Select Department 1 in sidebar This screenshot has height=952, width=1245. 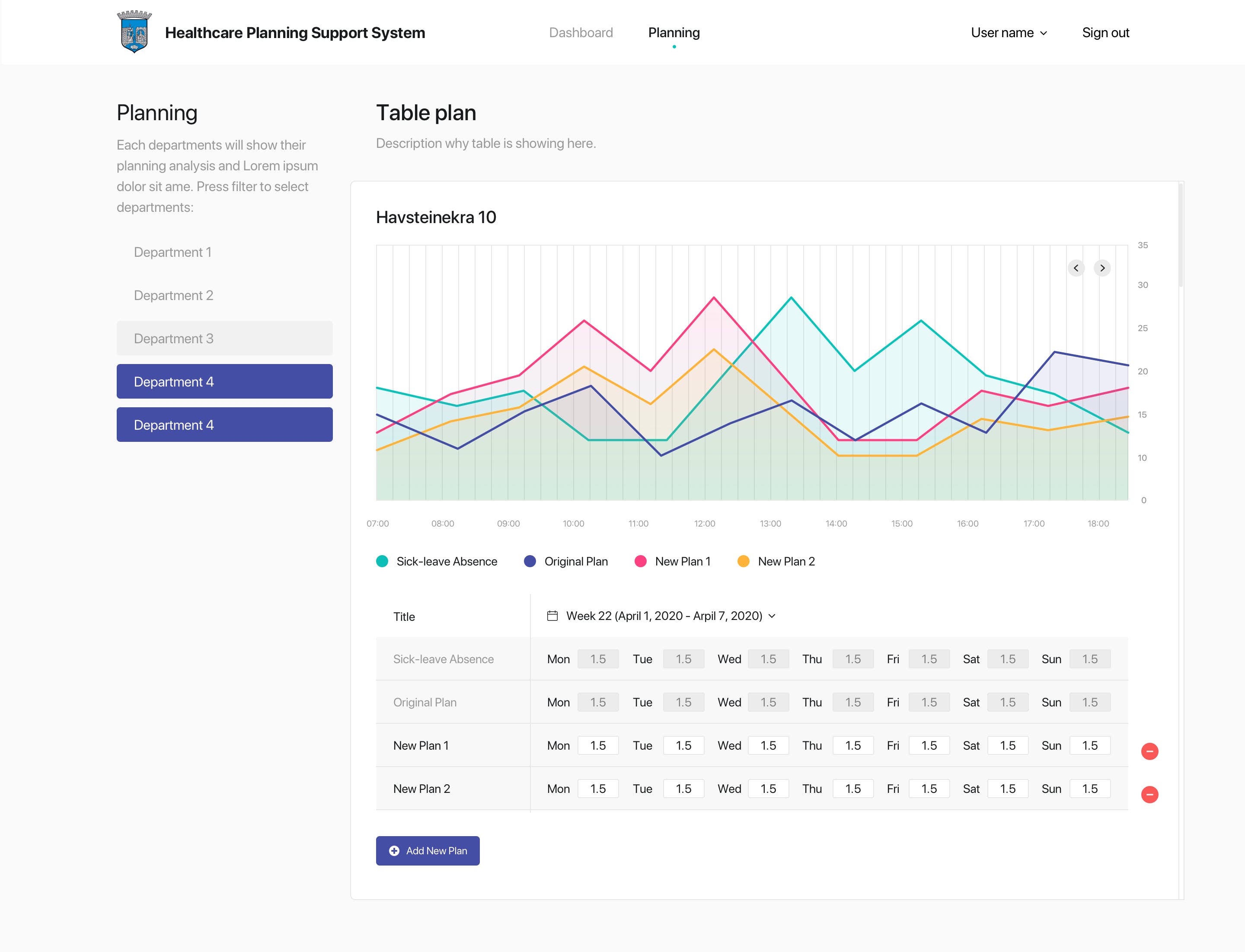pyautogui.click(x=224, y=252)
